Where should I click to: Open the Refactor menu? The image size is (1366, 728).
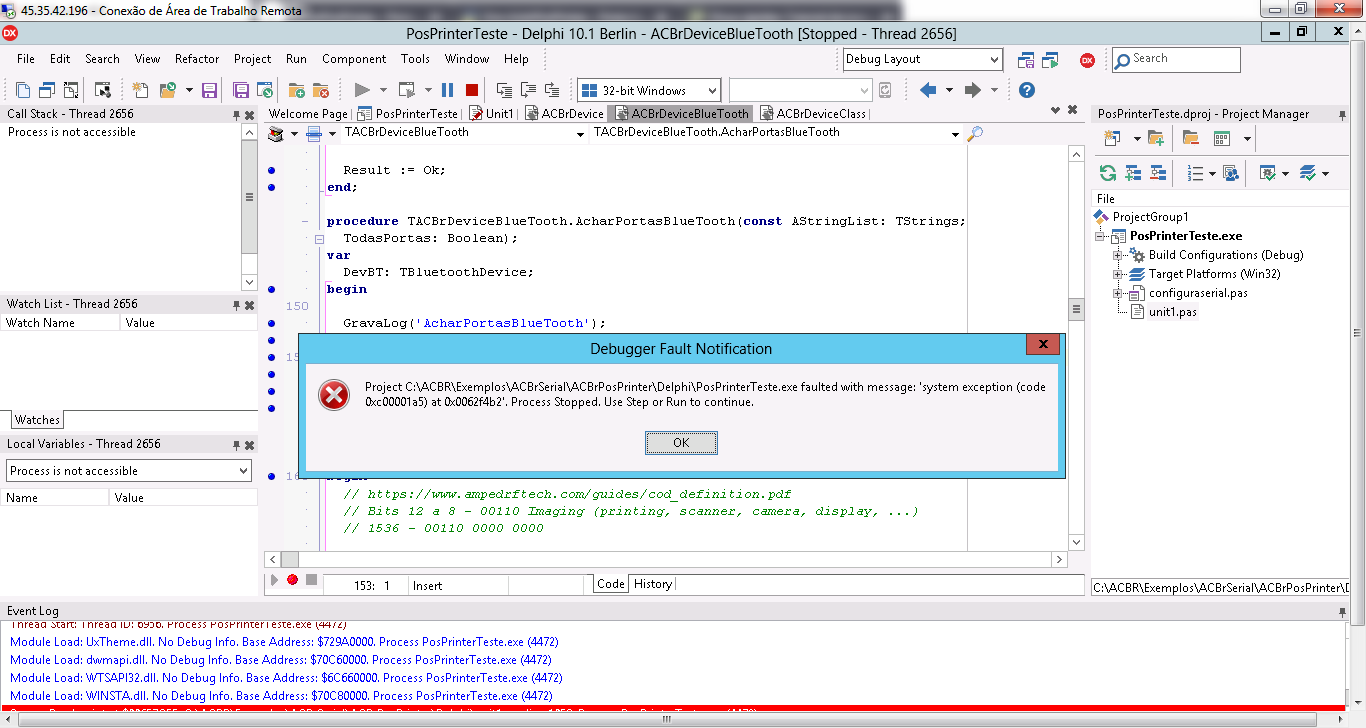[197, 59]
